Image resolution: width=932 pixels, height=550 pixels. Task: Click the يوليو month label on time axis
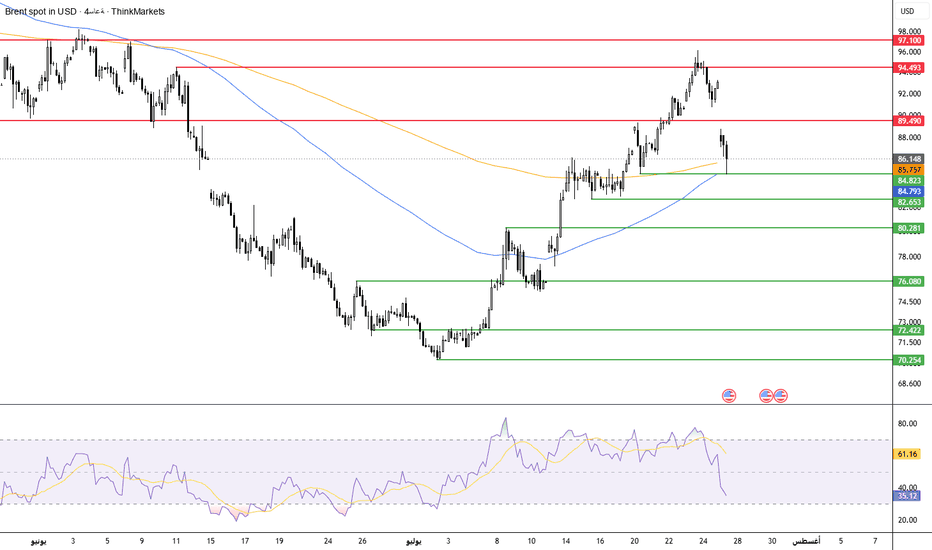(414, 541)
